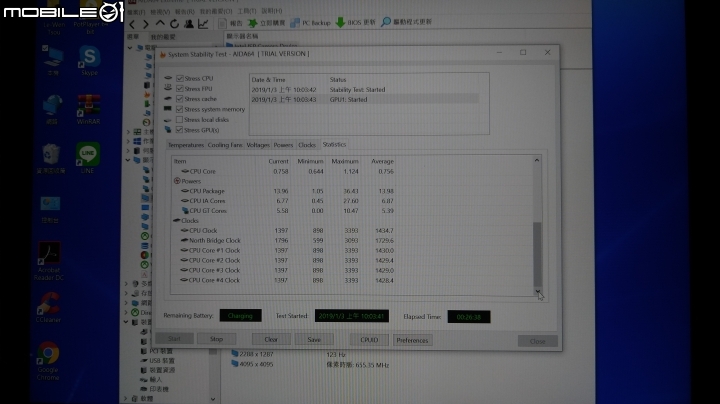Select the 'GPU1: Started' log entry
The width and height of the screenshot is (720, 404).
pos(365,100)
